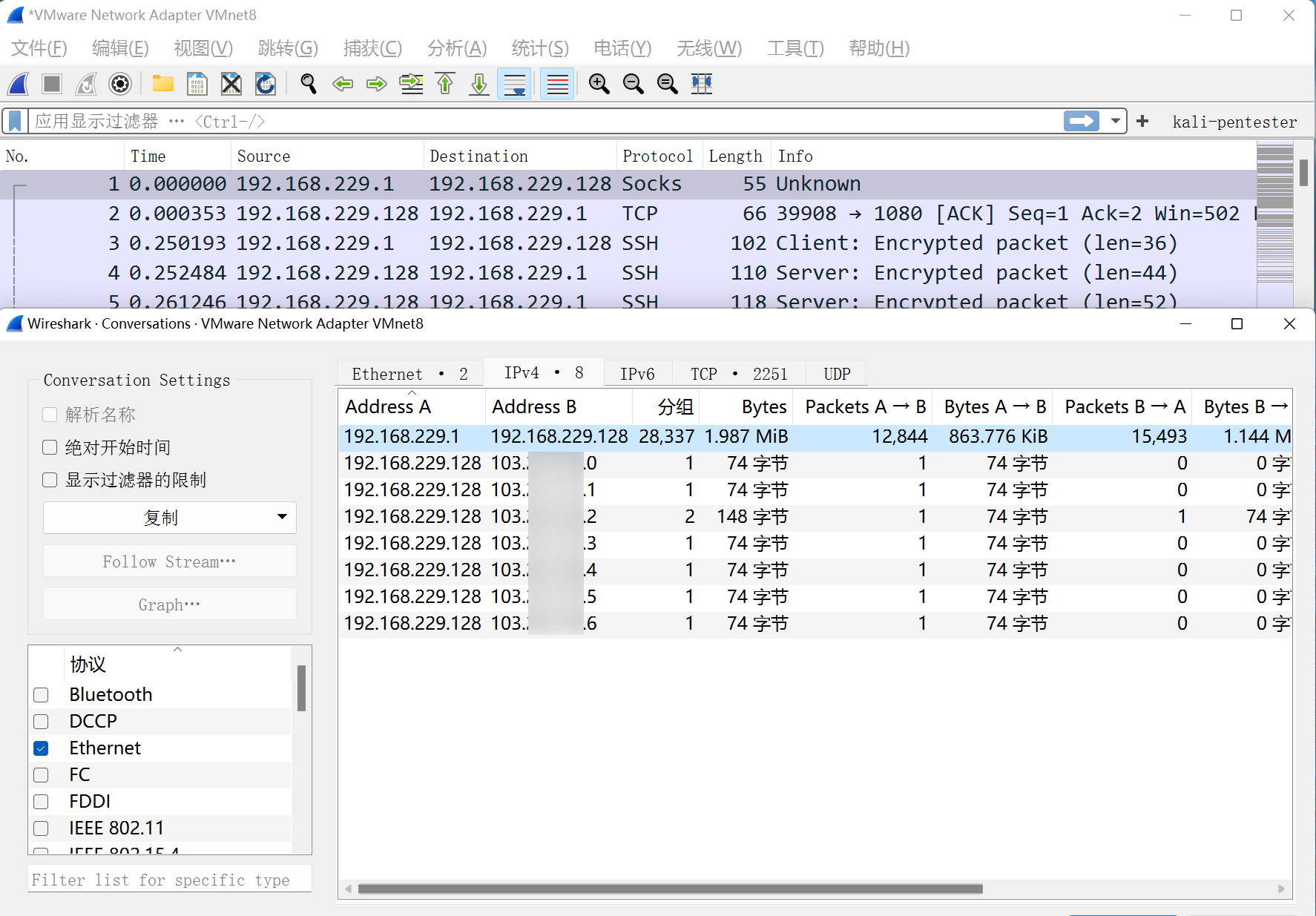Open a capture file folder icon
Viewport: 1316px width, 916px height.
coord(163,84)
